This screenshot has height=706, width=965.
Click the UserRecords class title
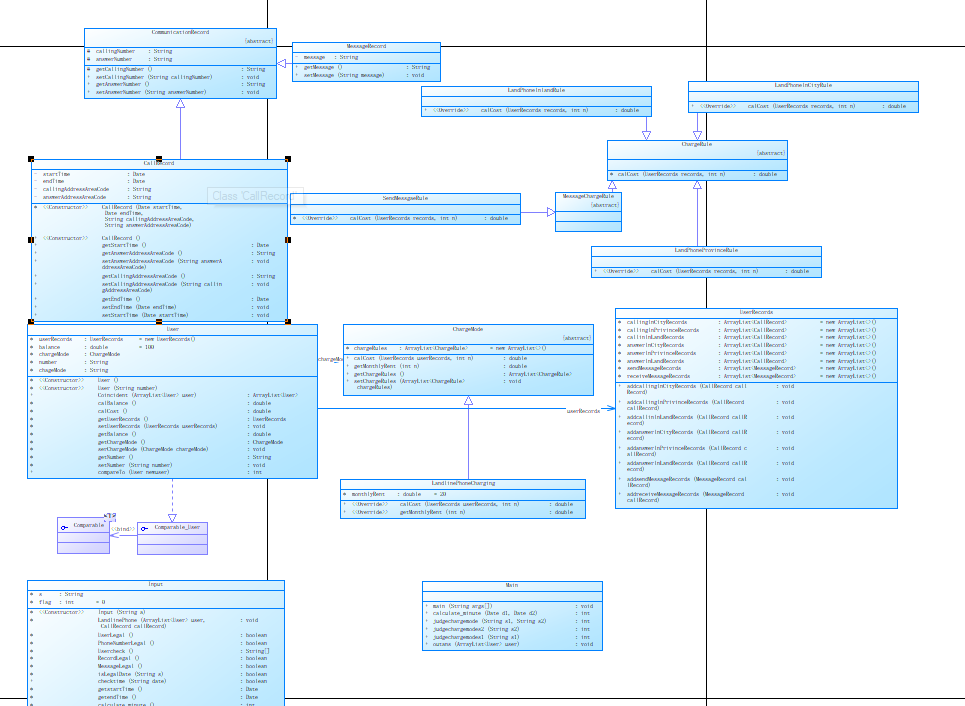coord(756,313)
